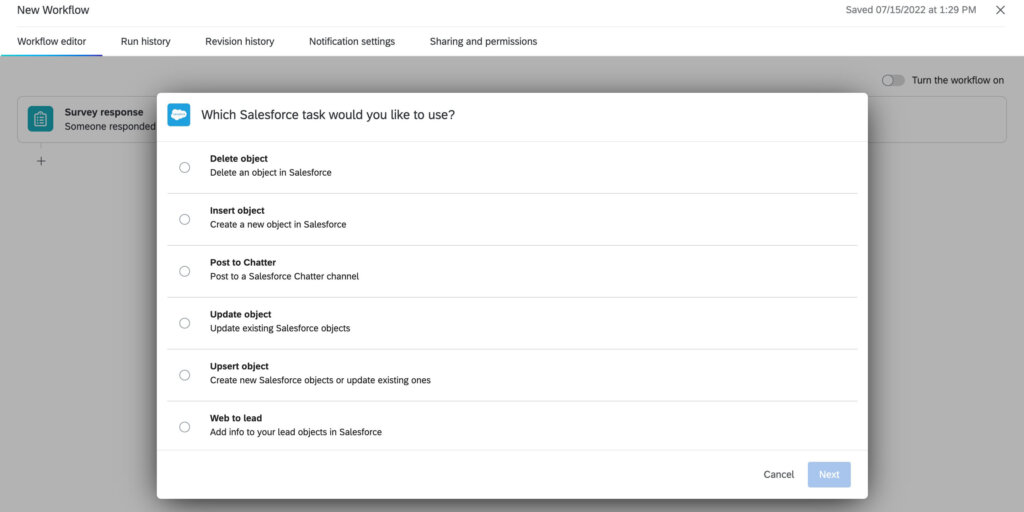The width and height of the screenshot is (1024, 512).
Task: Click the Salesforce cloud logo icon
Action: click(179, 115)
